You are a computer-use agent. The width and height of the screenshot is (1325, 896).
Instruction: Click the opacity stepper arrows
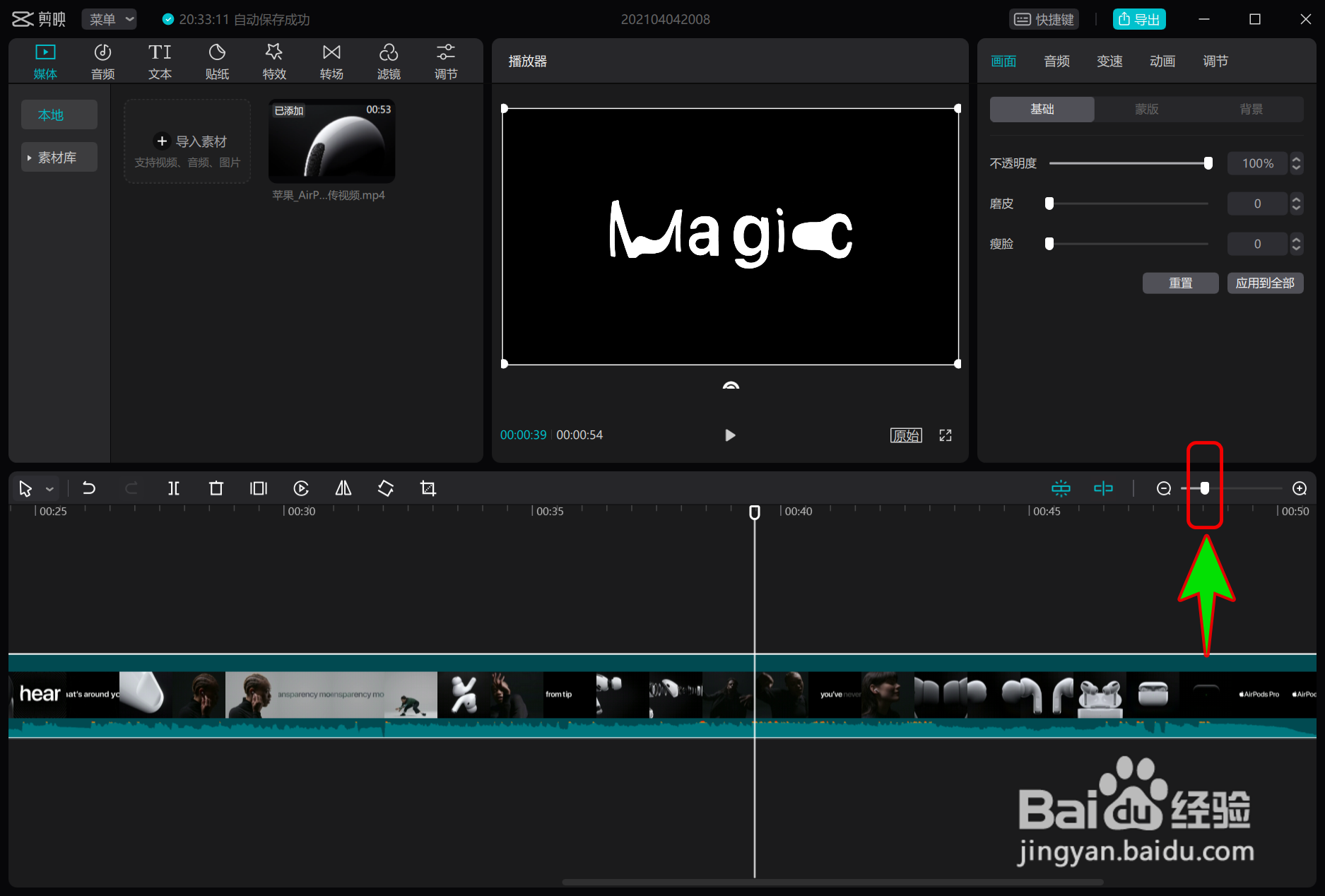[x=1296, y=163]
